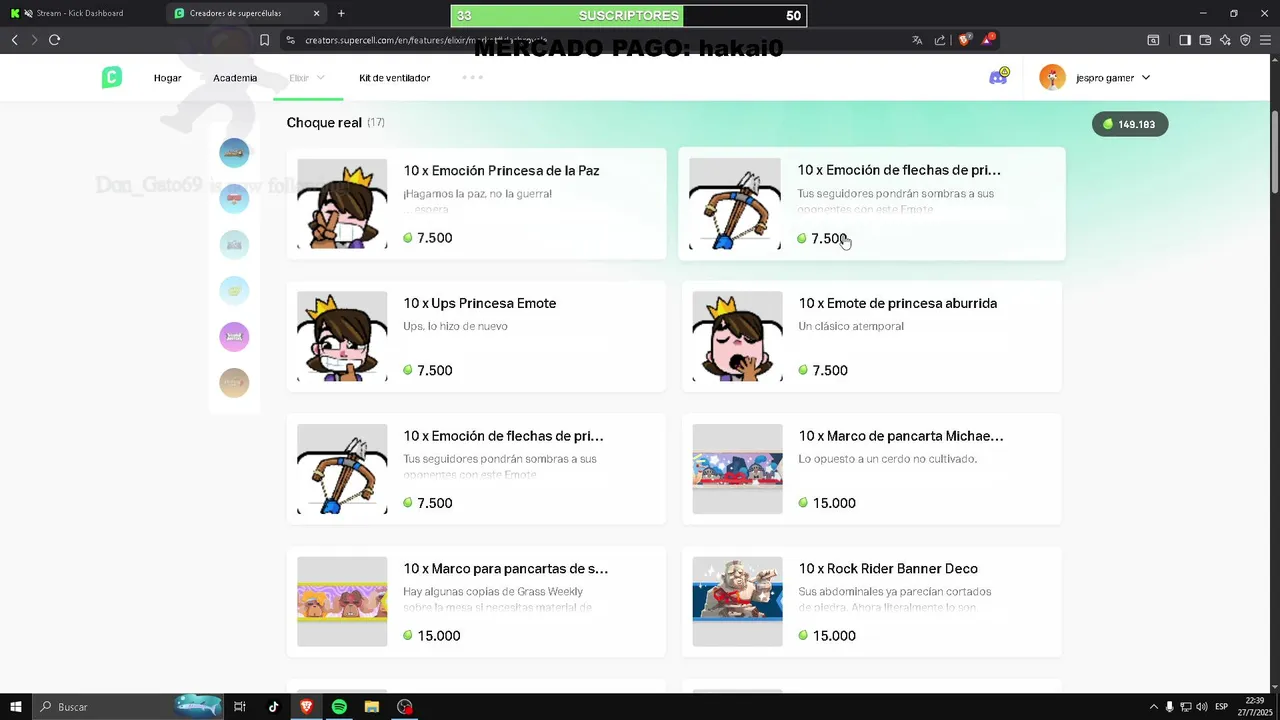Open 10 x Ups Princesa Emote item

[476, 336]
